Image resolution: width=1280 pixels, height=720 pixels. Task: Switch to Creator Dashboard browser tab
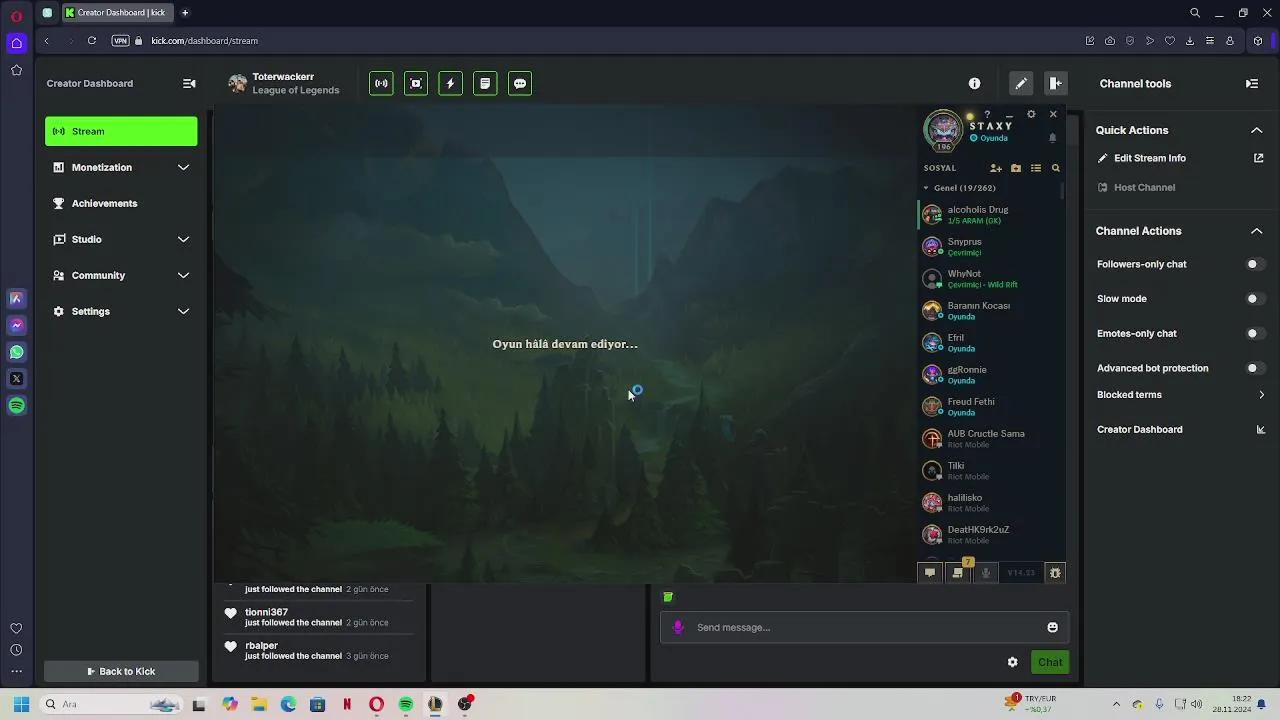click(116, 13)
